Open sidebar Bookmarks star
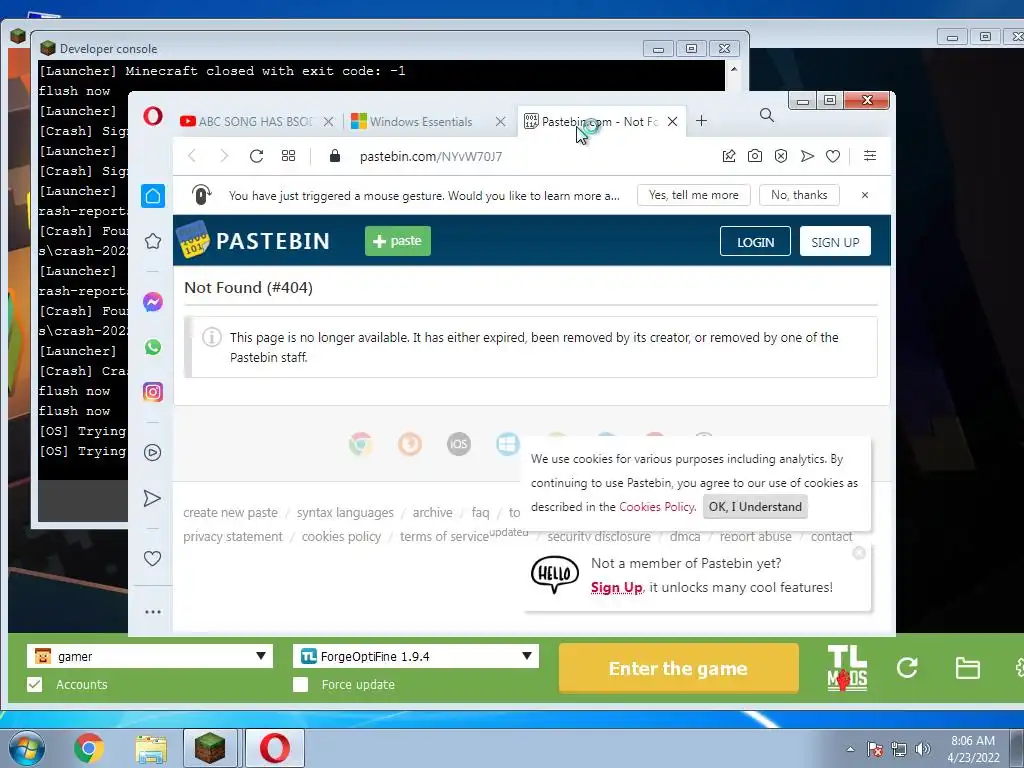 pos(153,241)
